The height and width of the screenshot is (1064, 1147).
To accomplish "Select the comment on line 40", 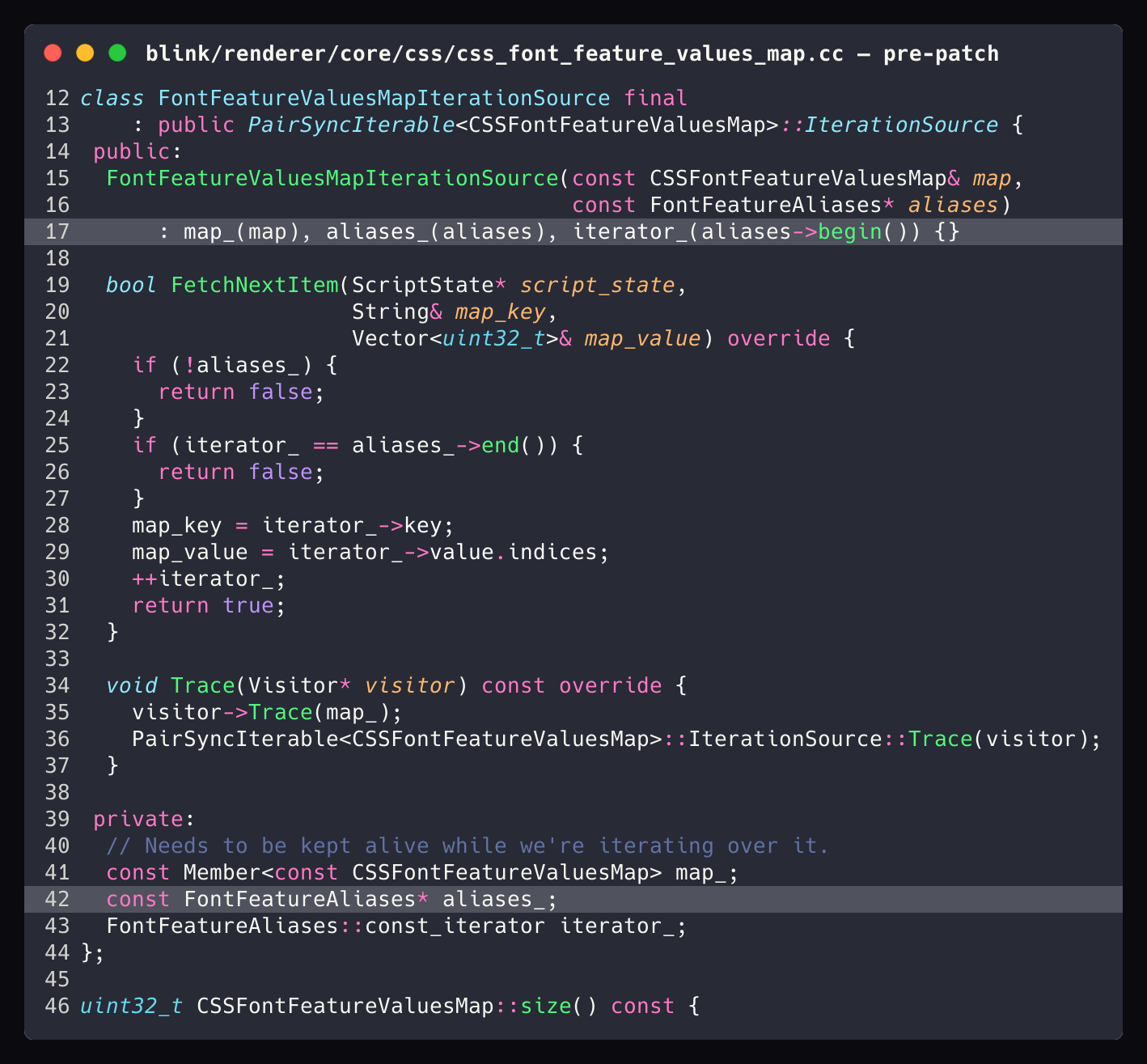I will (x=469, y=846).
